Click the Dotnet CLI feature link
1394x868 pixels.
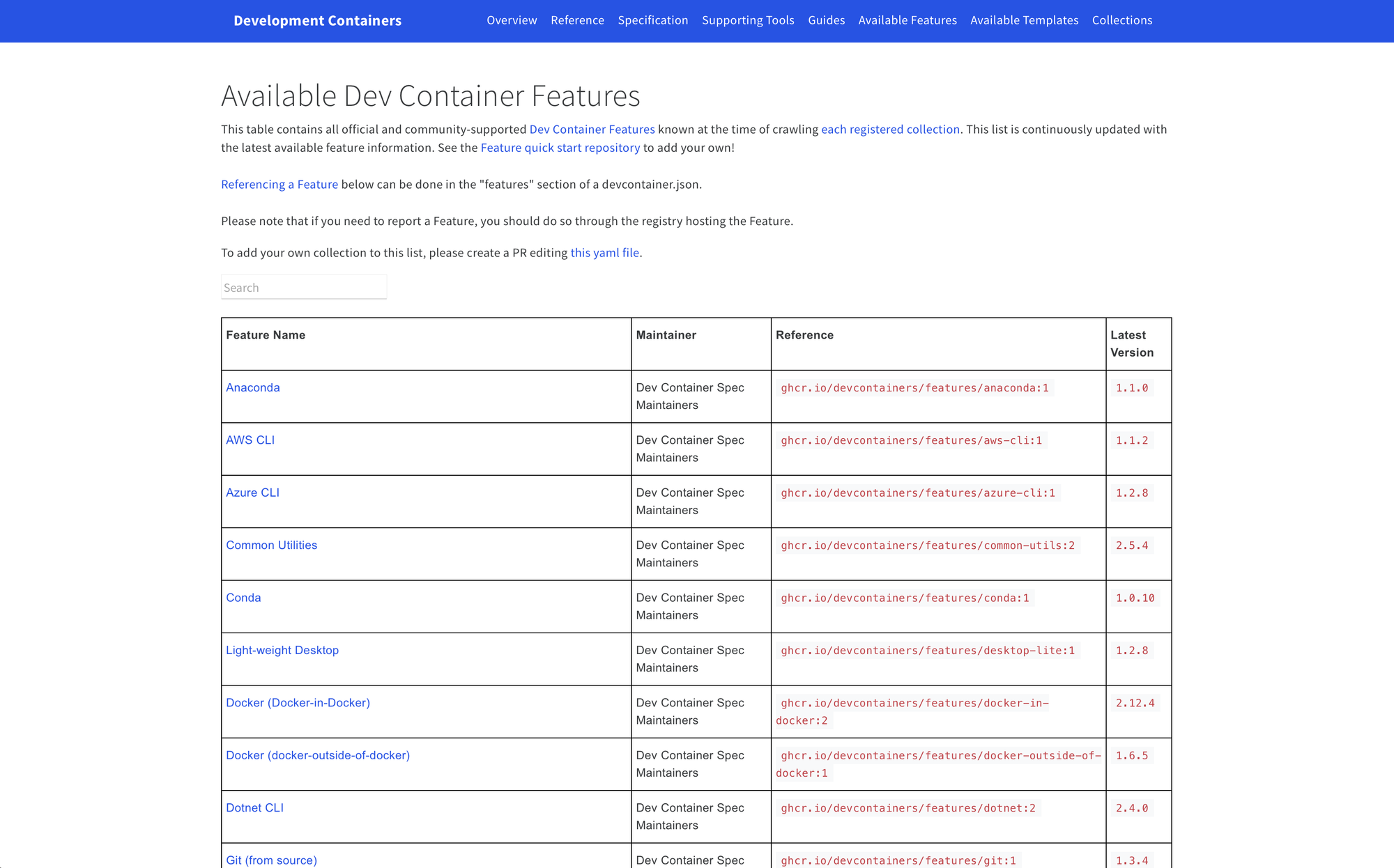[x=254, y=808]
